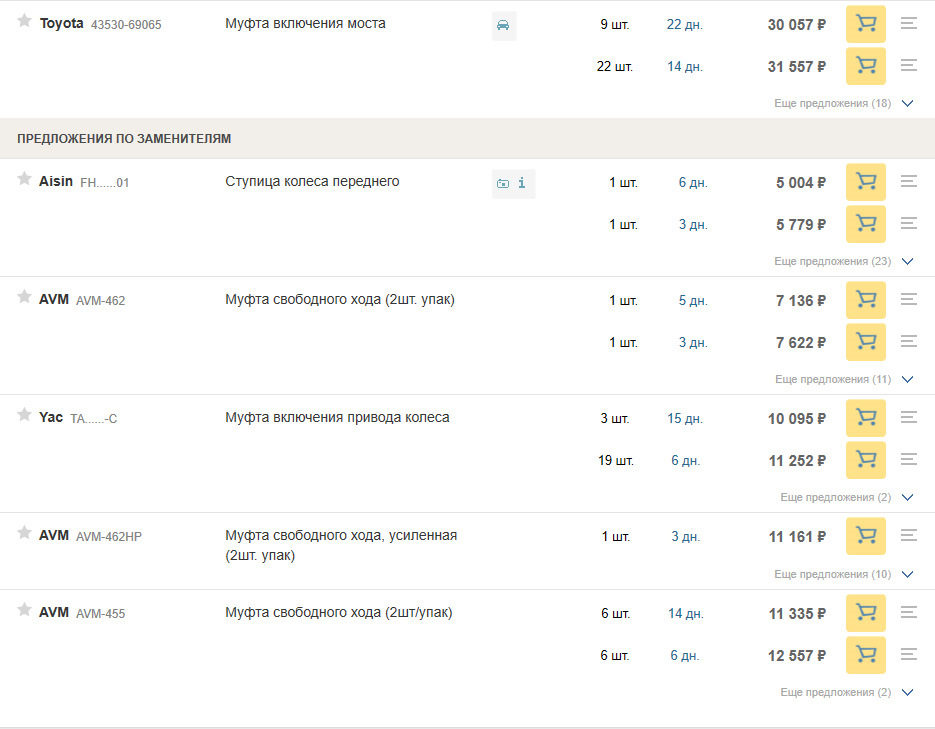Add AVM-455 12 557 ₽ offer to cart
The height and width of the screenshot is (729, 935).
(x=865, y=655)
